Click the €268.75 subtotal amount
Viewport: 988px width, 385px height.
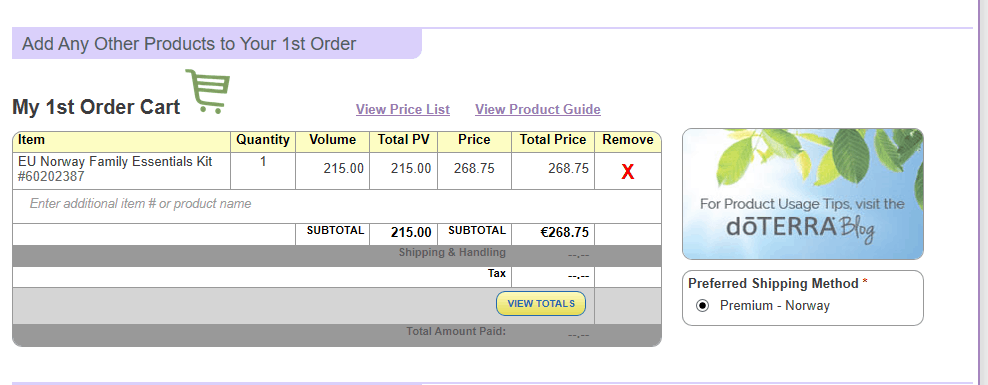click(x=565, y=233)
